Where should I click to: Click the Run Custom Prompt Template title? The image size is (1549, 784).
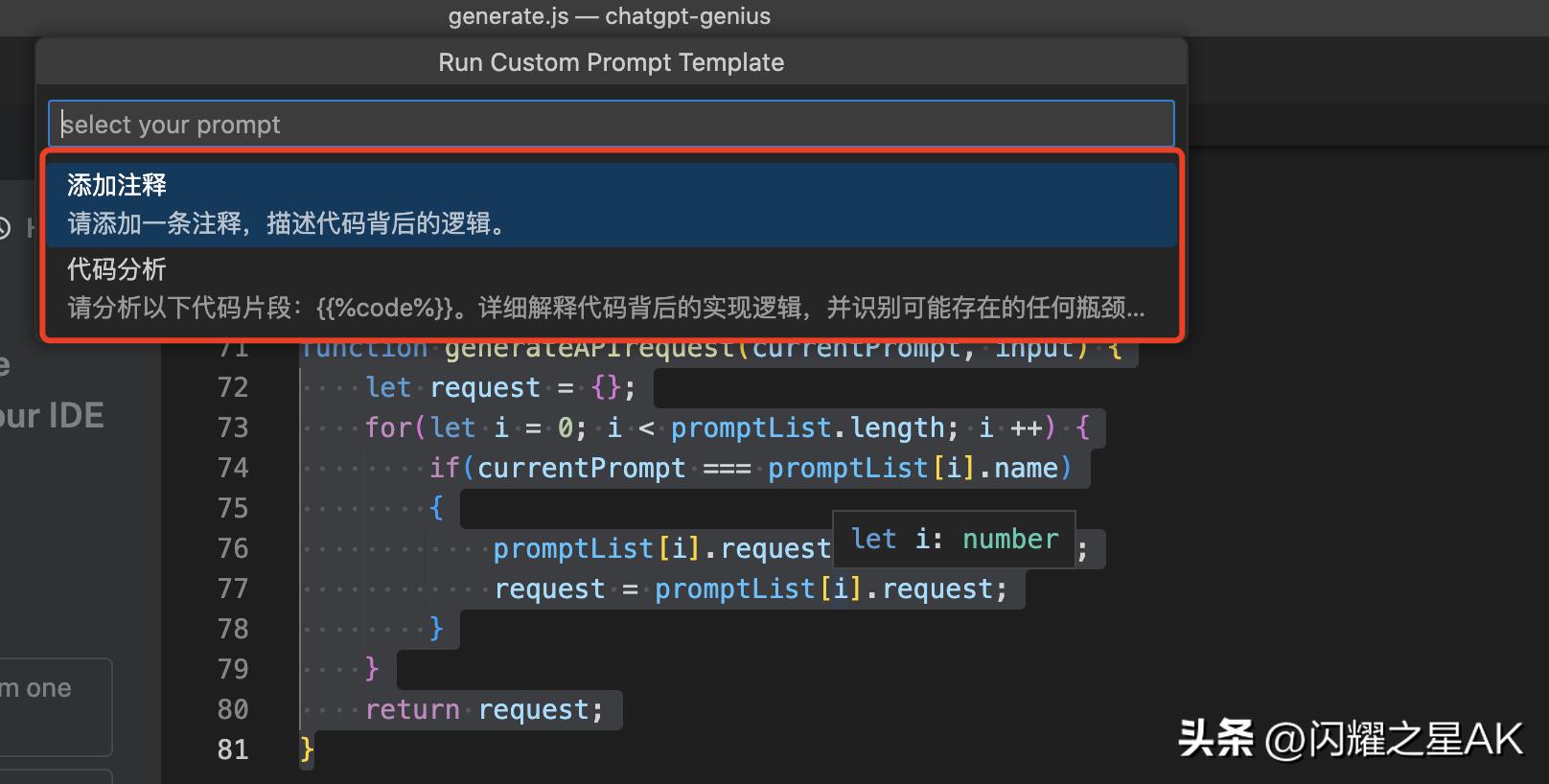click(x=611, y=62)
